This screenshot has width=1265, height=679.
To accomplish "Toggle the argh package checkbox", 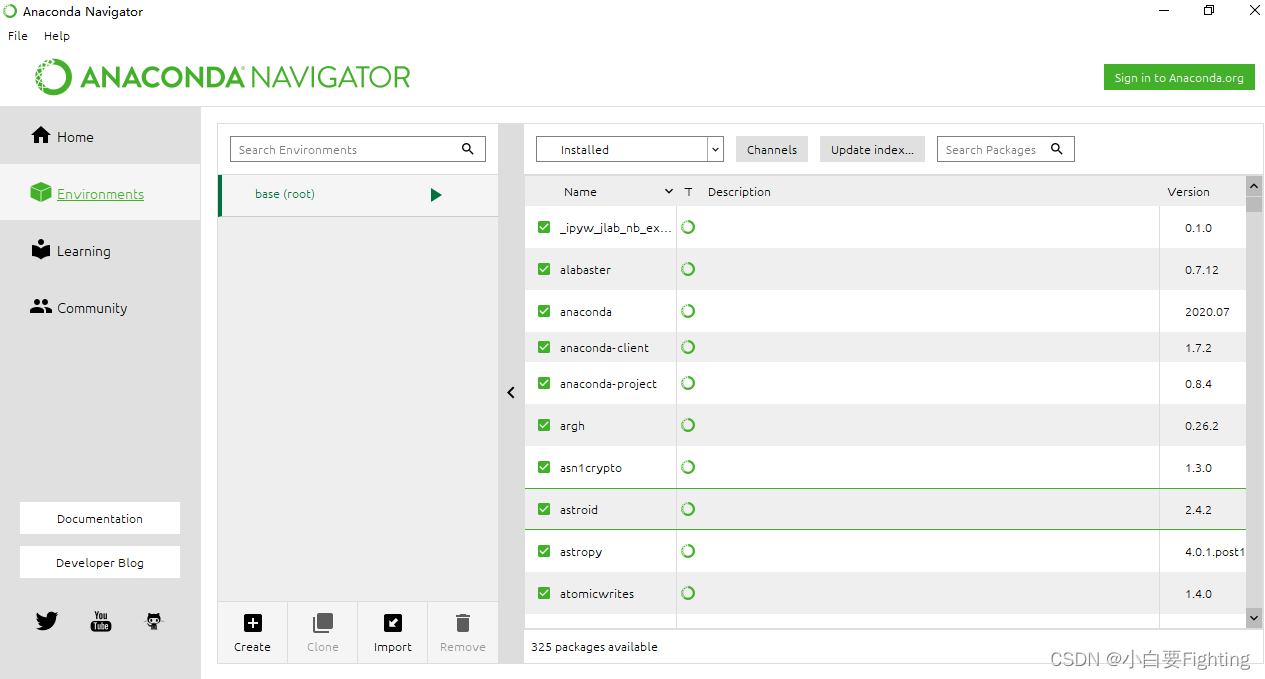I will (x=544, y=425).
